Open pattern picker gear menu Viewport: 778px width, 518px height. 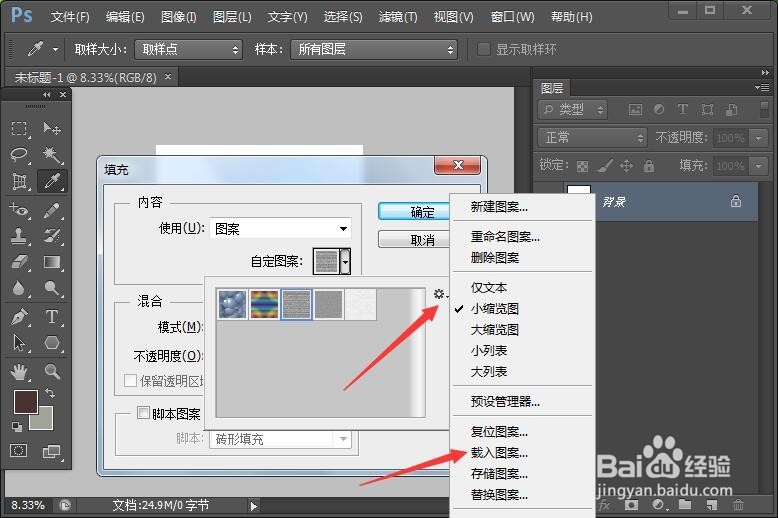(x=440, y=294)
